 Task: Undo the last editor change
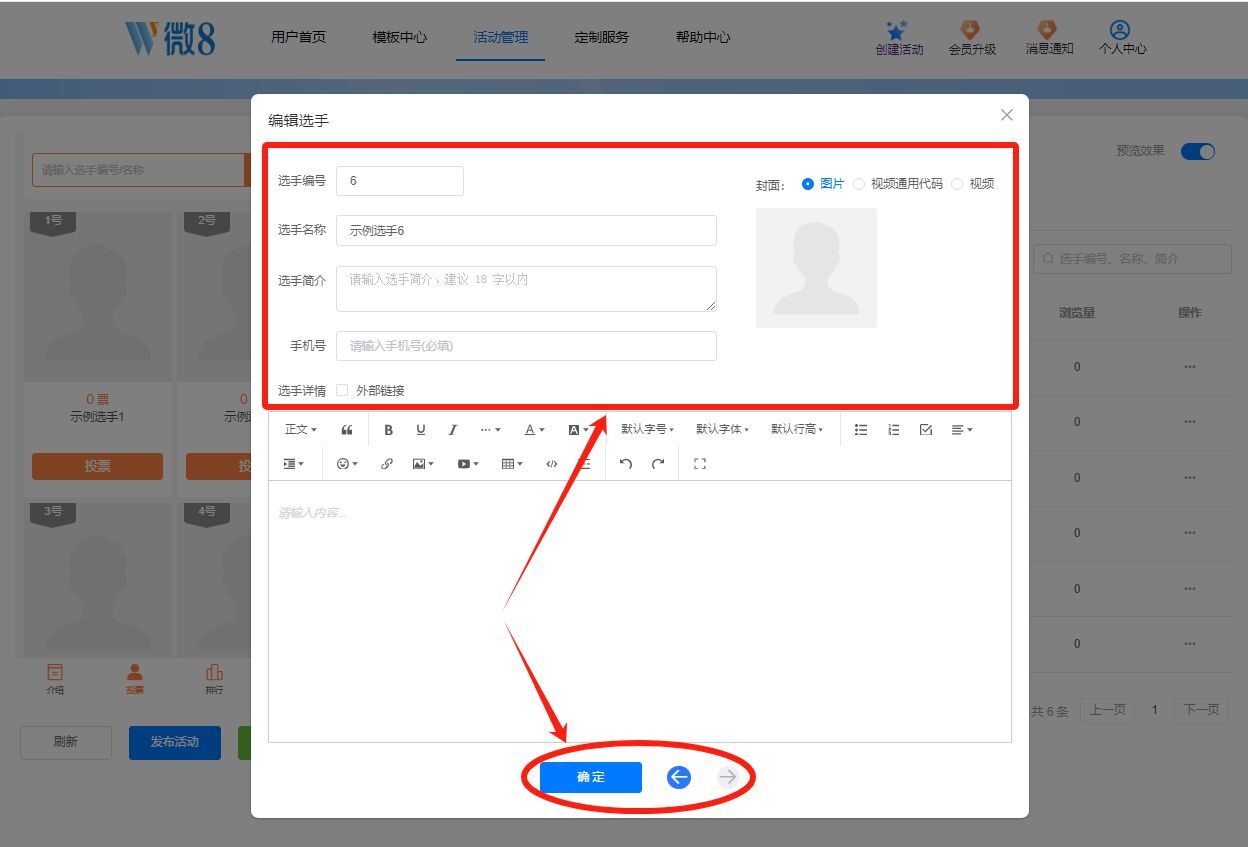point(625,464)
